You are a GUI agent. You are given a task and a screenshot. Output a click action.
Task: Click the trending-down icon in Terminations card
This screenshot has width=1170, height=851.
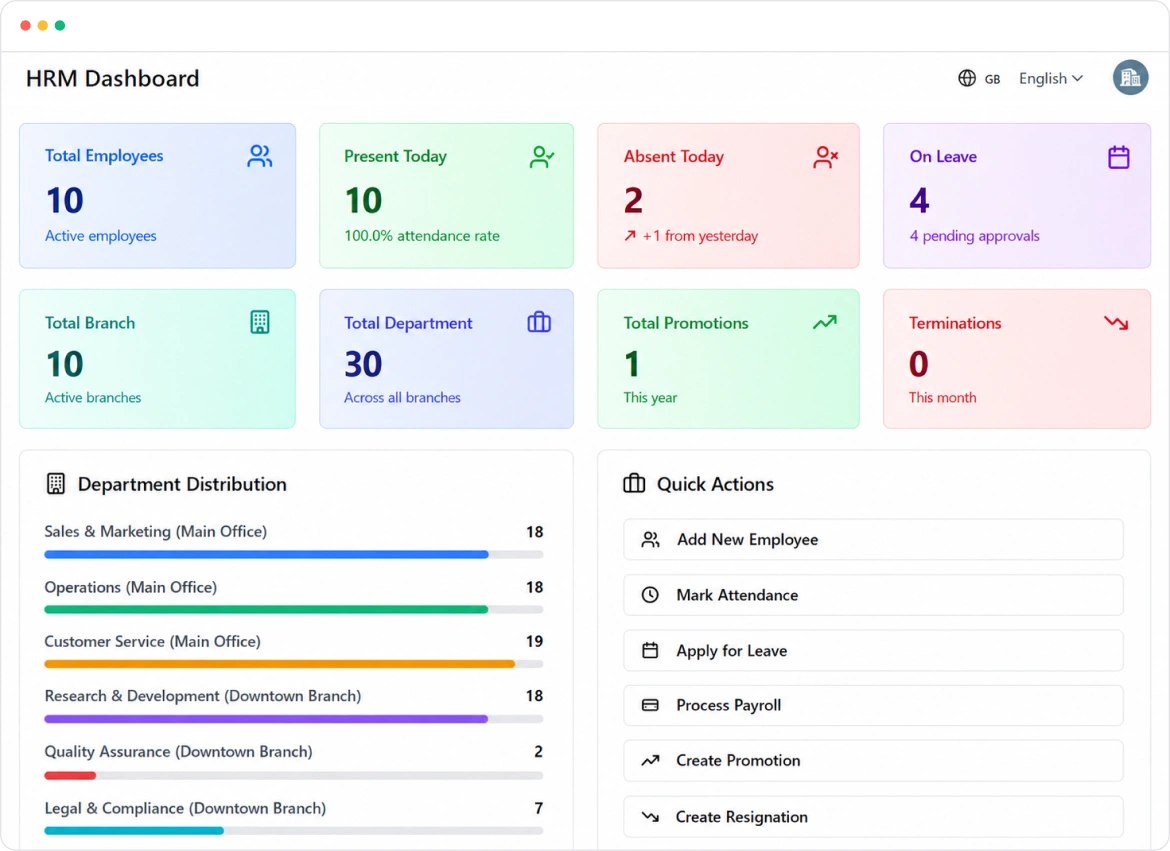tap(1116, 322)
